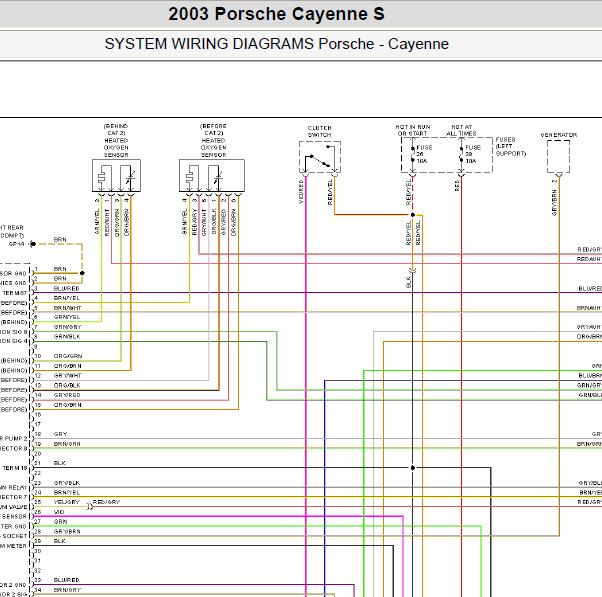602x597 pixels.
Task: Click the vertical BLK label below the fuse block
Action: pyautogui.click(x=408, y=282)
